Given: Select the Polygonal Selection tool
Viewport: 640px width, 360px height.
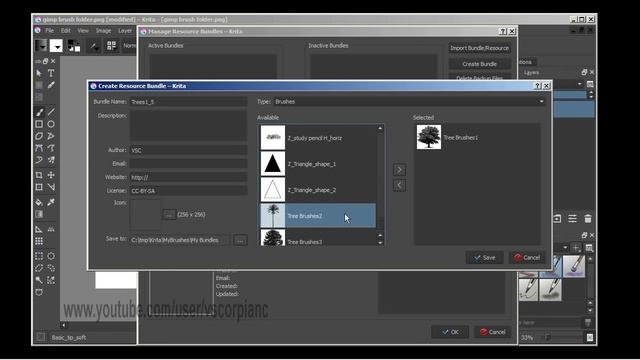Looking at the screenshot, I should (x=39, y=268).
